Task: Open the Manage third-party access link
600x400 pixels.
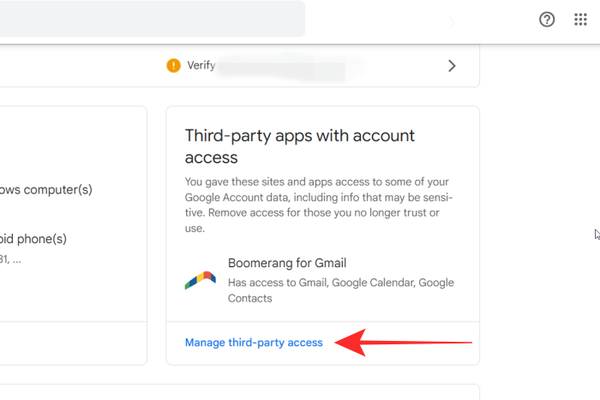Action: point(254,343)
